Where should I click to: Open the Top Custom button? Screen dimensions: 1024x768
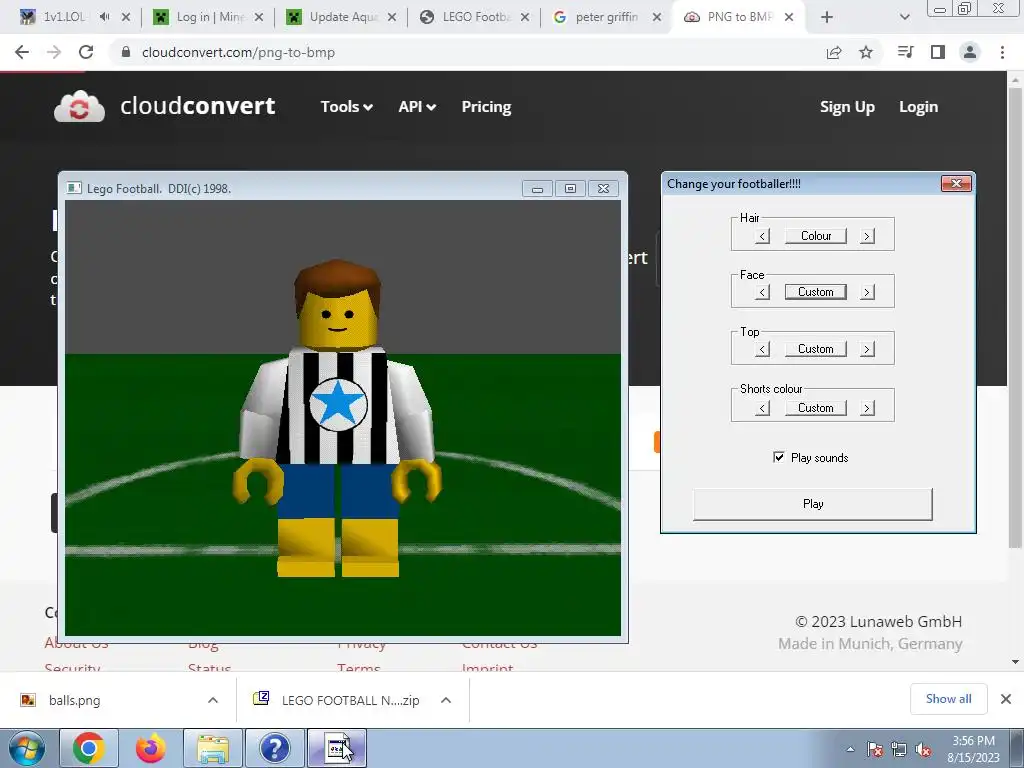click(816, 349)
